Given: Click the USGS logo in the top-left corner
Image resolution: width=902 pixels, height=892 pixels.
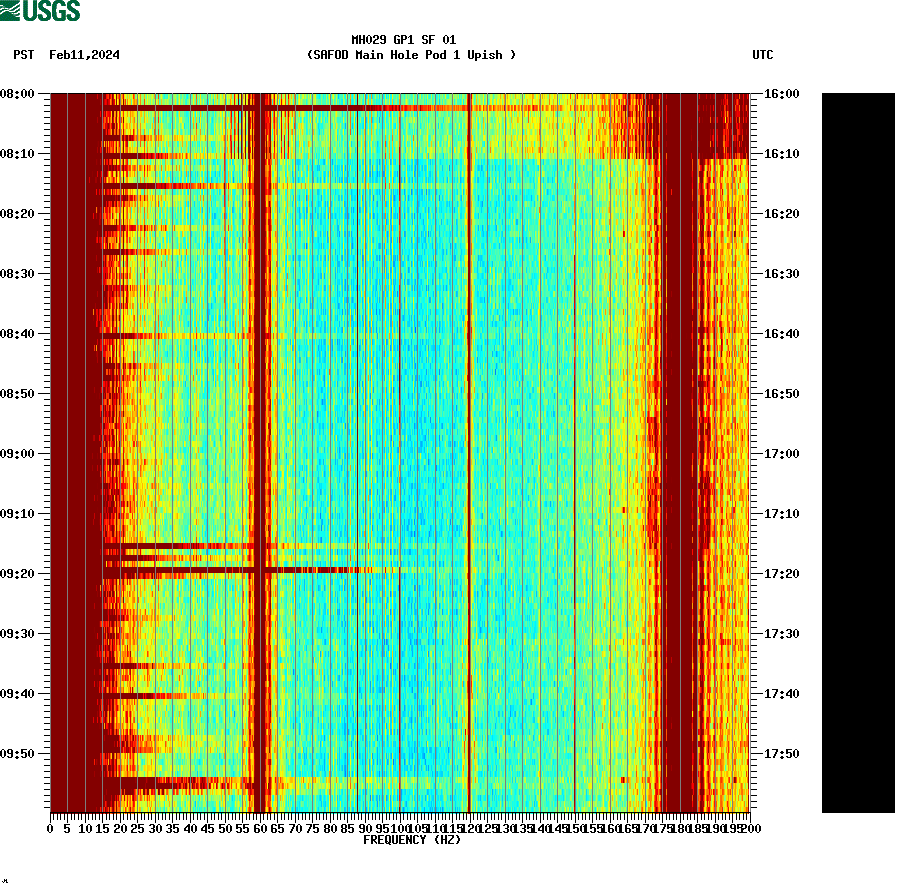Looking at the screenshot, I should (x=40, y=10).
